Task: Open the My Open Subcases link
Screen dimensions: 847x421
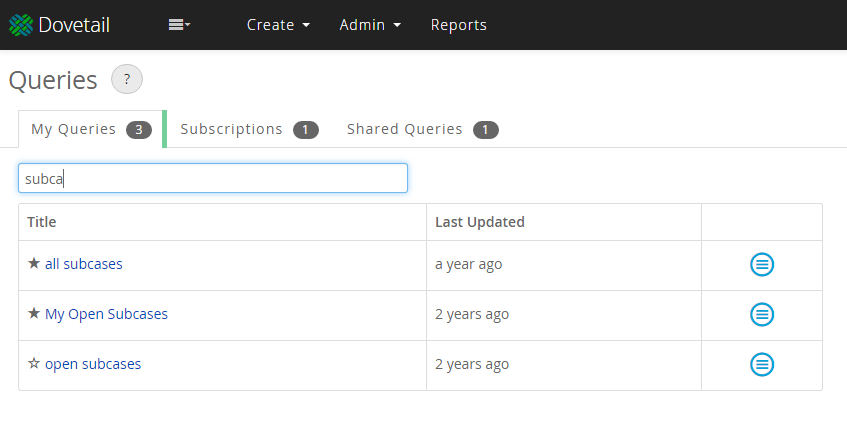Action: (x=106, y=314)
